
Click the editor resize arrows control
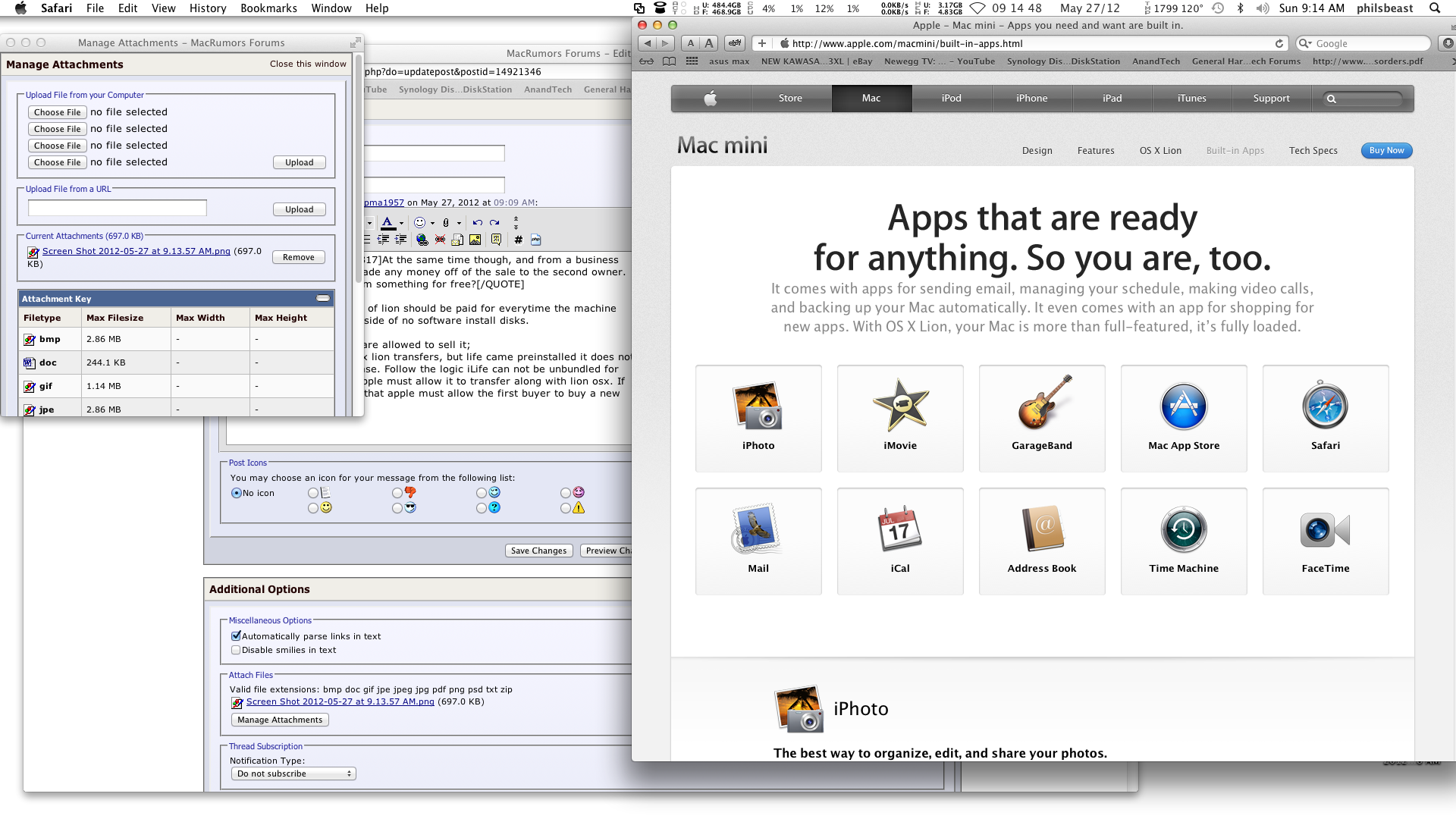[x=516, y=223]
